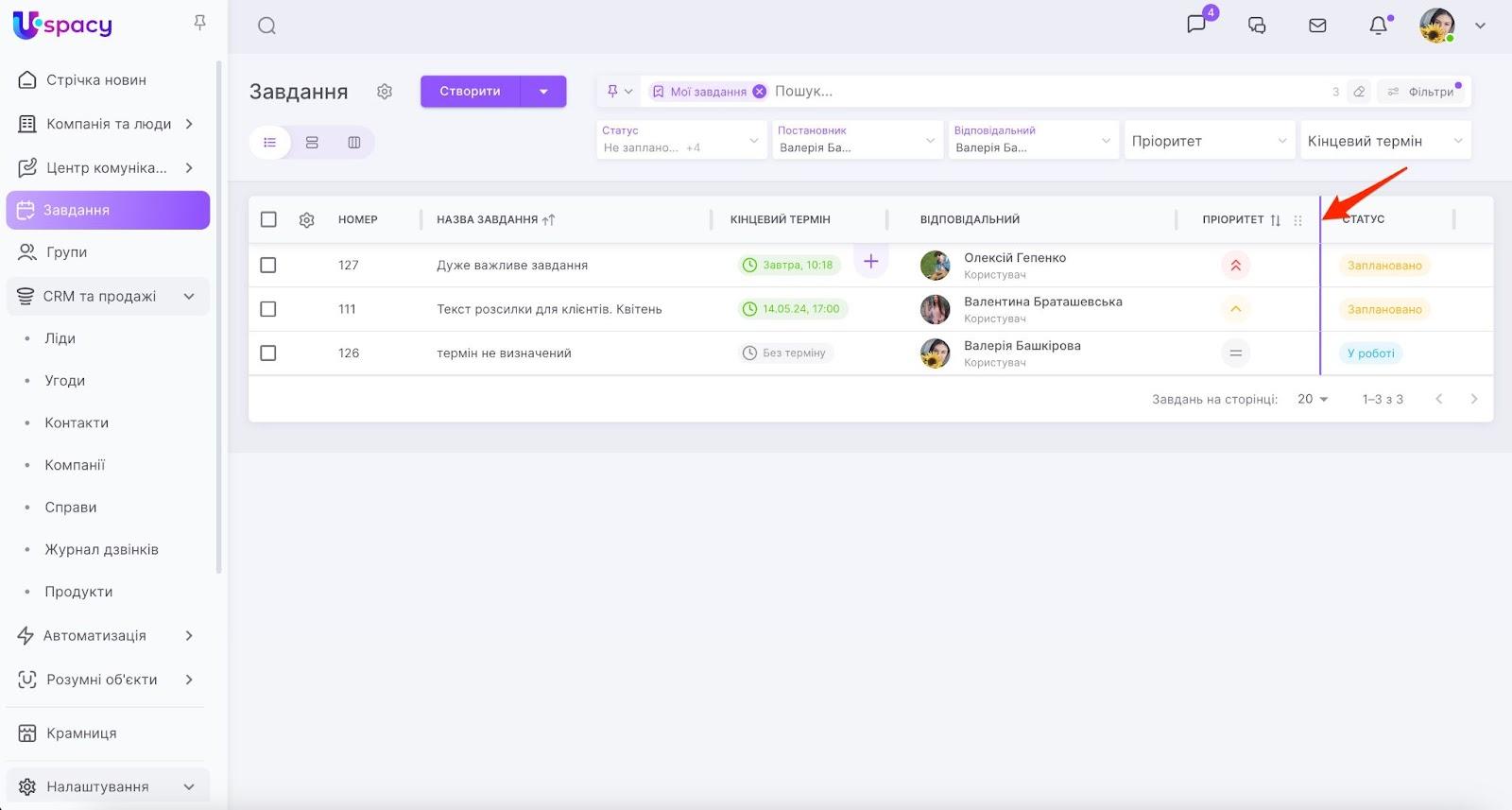The image size is (1512, 810).
Task: Expand the profile menu chevron
Action: pos(1480,26)
